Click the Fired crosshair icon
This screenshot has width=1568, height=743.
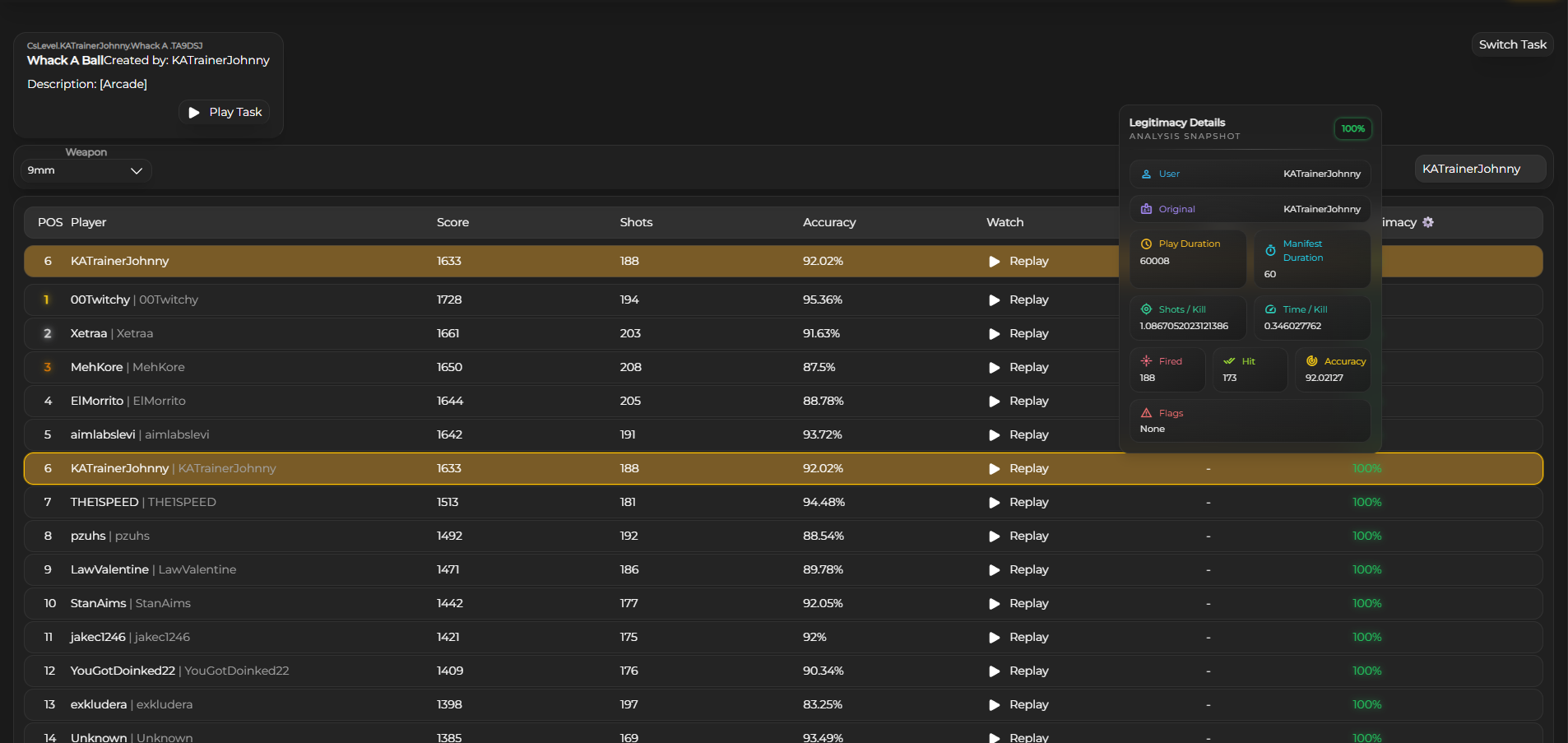(x=1146, y=361)
